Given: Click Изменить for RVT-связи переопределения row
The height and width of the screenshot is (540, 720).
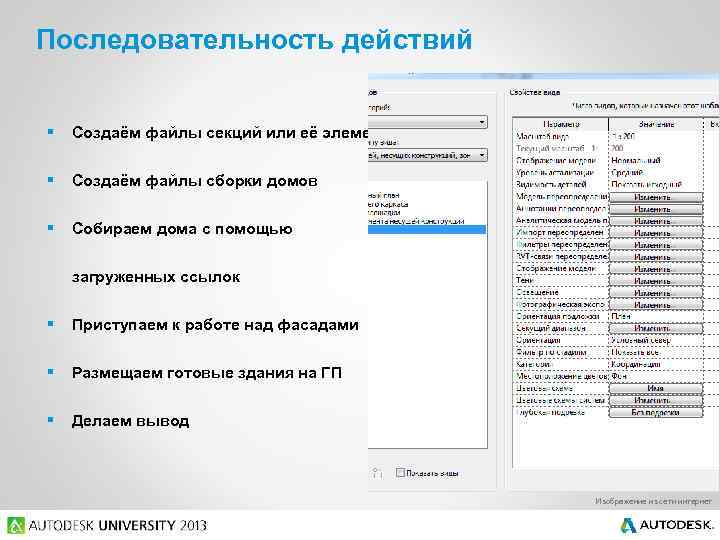Looking at the screenshot, I should (656, 257).
